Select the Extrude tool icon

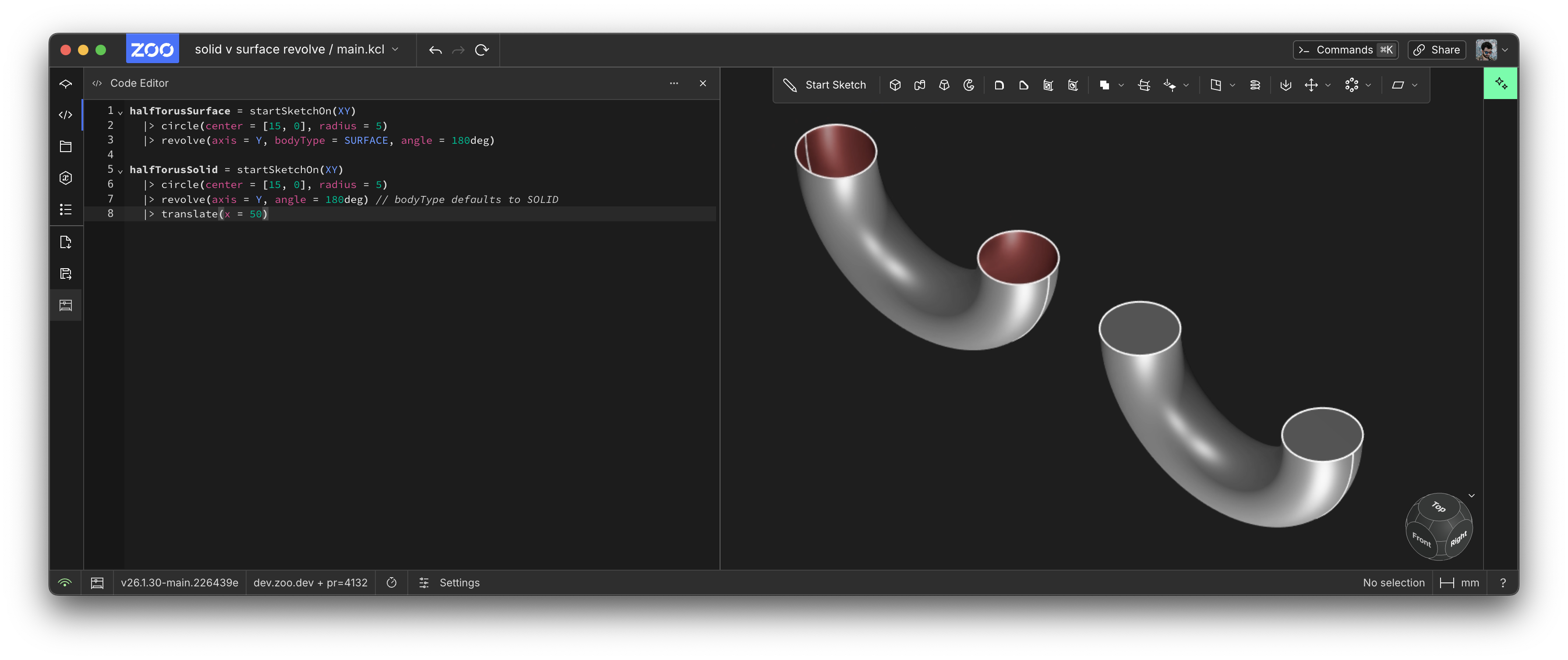click(895, 85)
